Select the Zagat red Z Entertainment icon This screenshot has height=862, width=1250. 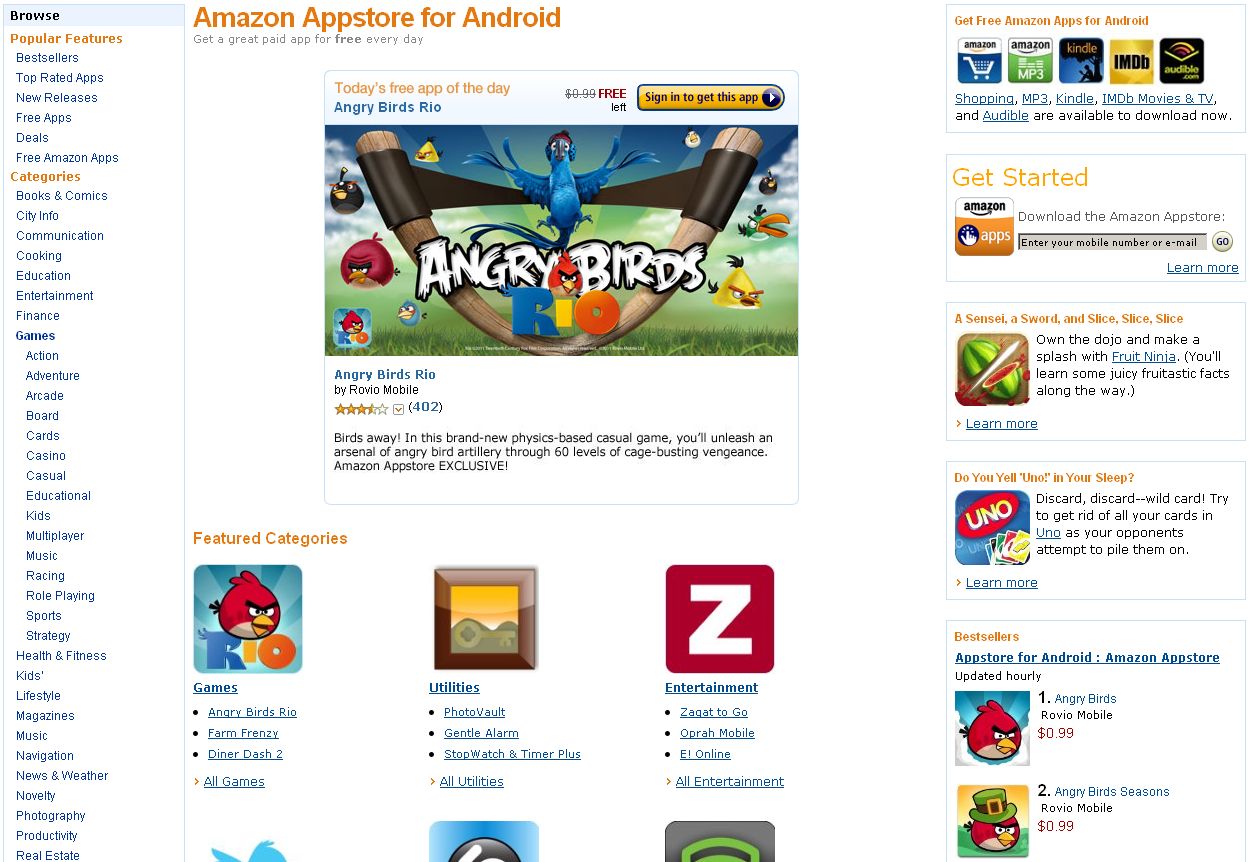pyautogui.click(x=720, y=619)
